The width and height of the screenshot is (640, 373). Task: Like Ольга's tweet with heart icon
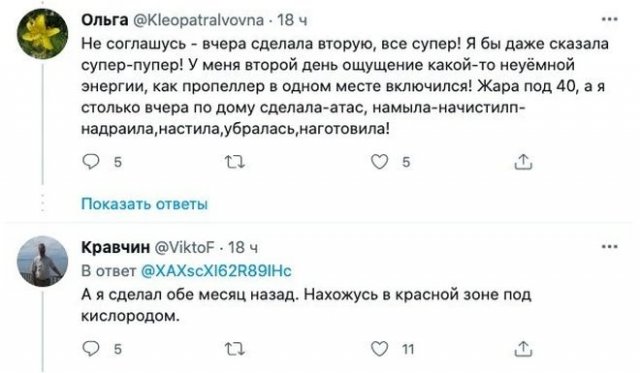pyautogui.click(x=379, y=162)
